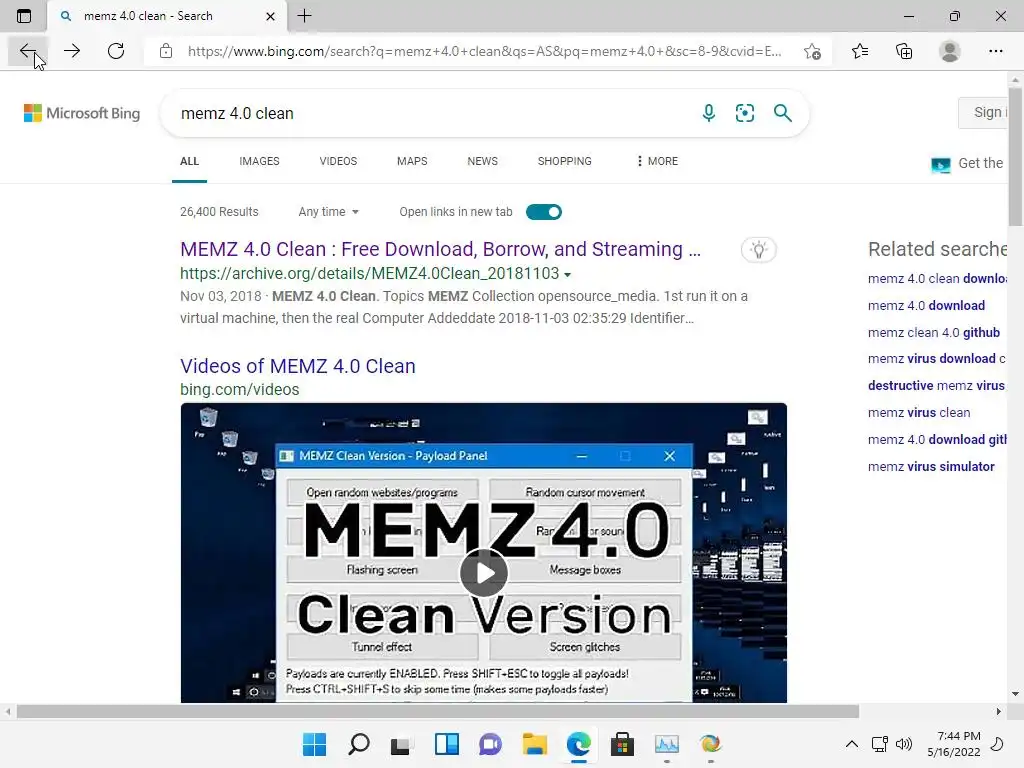Image resolution: width=1024 pixels, height=768 pixels.
Task: Switch to the VIDEOS tab
Action: pyautogui.click(x=338, y=161)
